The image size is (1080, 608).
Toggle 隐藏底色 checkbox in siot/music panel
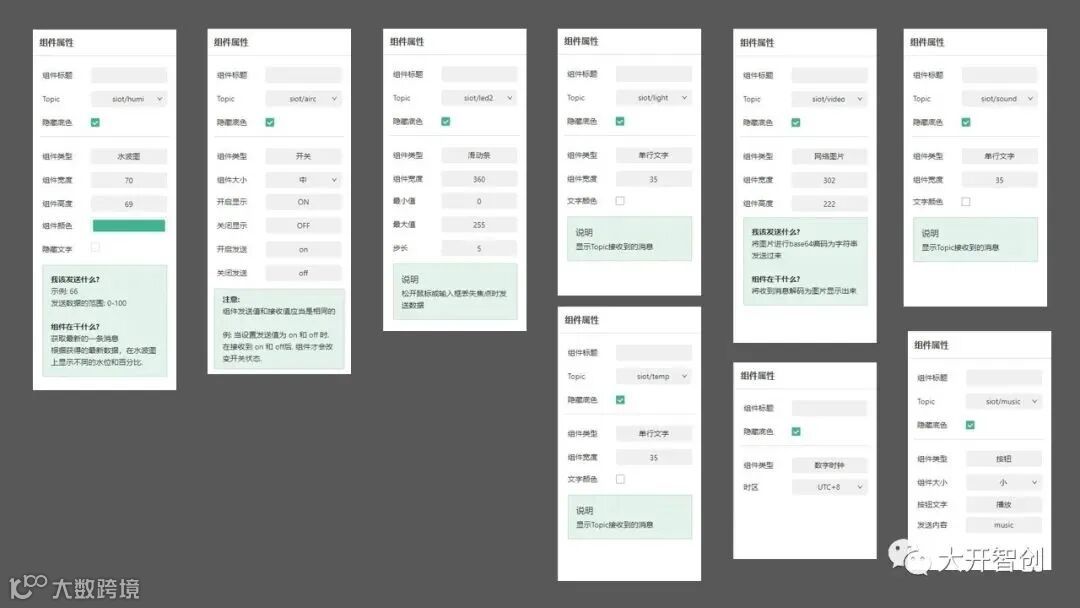[970, 426]
